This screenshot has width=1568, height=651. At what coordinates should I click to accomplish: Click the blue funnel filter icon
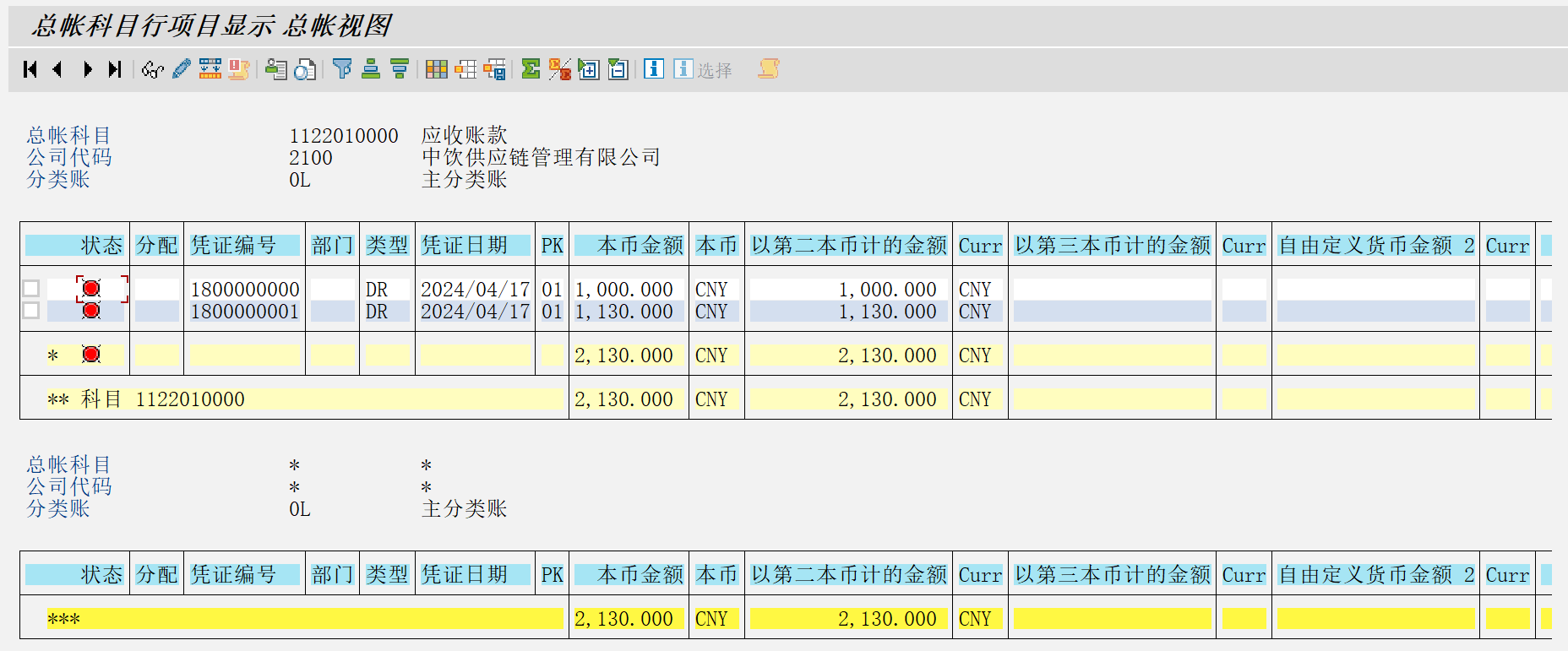click(342, 69)
